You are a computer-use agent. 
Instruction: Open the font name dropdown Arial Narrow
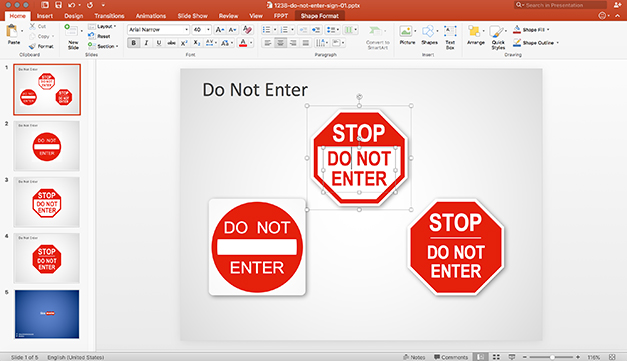tap(186, 30)
